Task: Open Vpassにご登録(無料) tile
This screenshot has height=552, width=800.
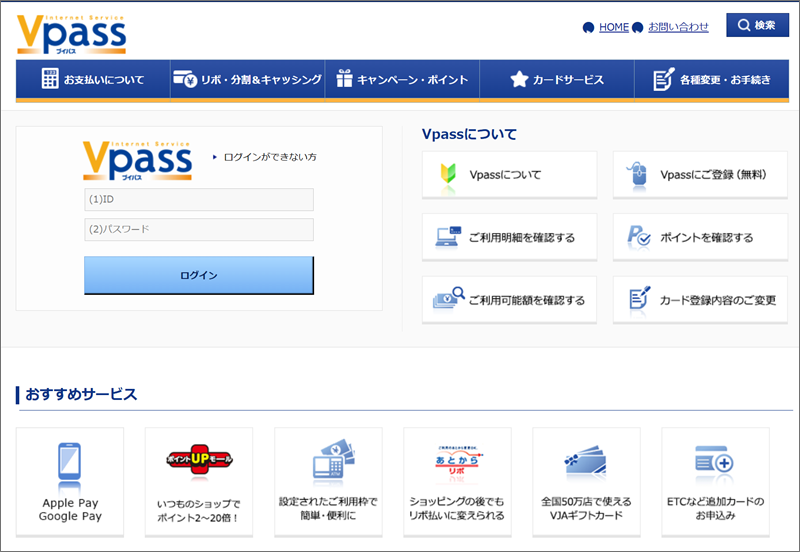Action: pyautogui.click(x=700, y=174)
